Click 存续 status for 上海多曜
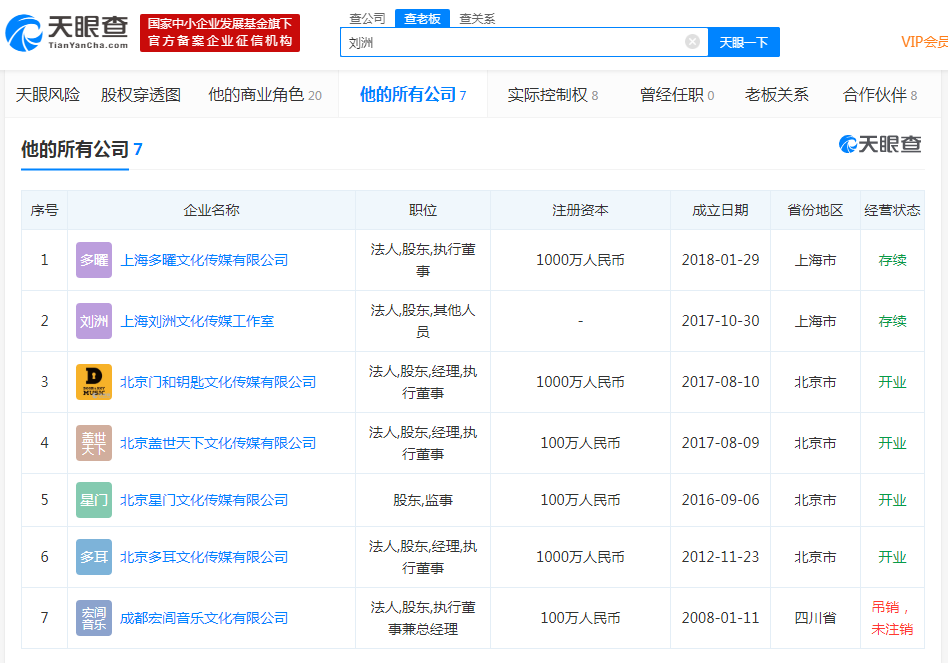This screenshot has width=948, height=663. click(892, 260)
